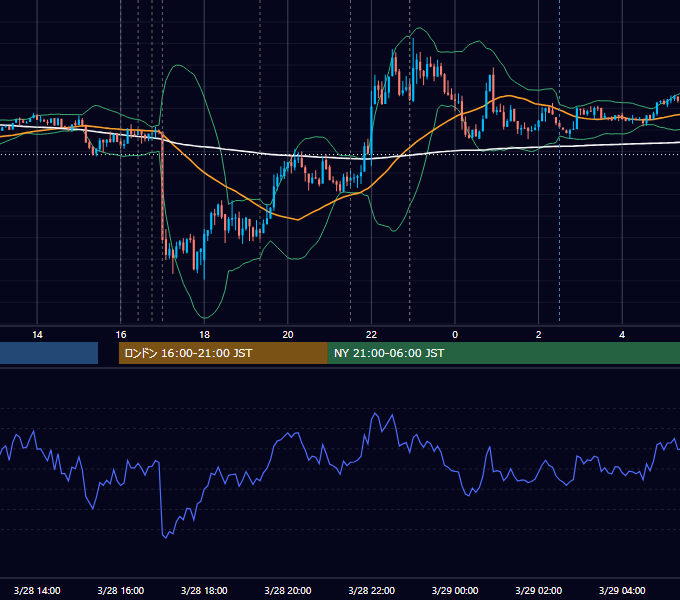Click the 3/29 00:00 time axis label

click(455, 590)
